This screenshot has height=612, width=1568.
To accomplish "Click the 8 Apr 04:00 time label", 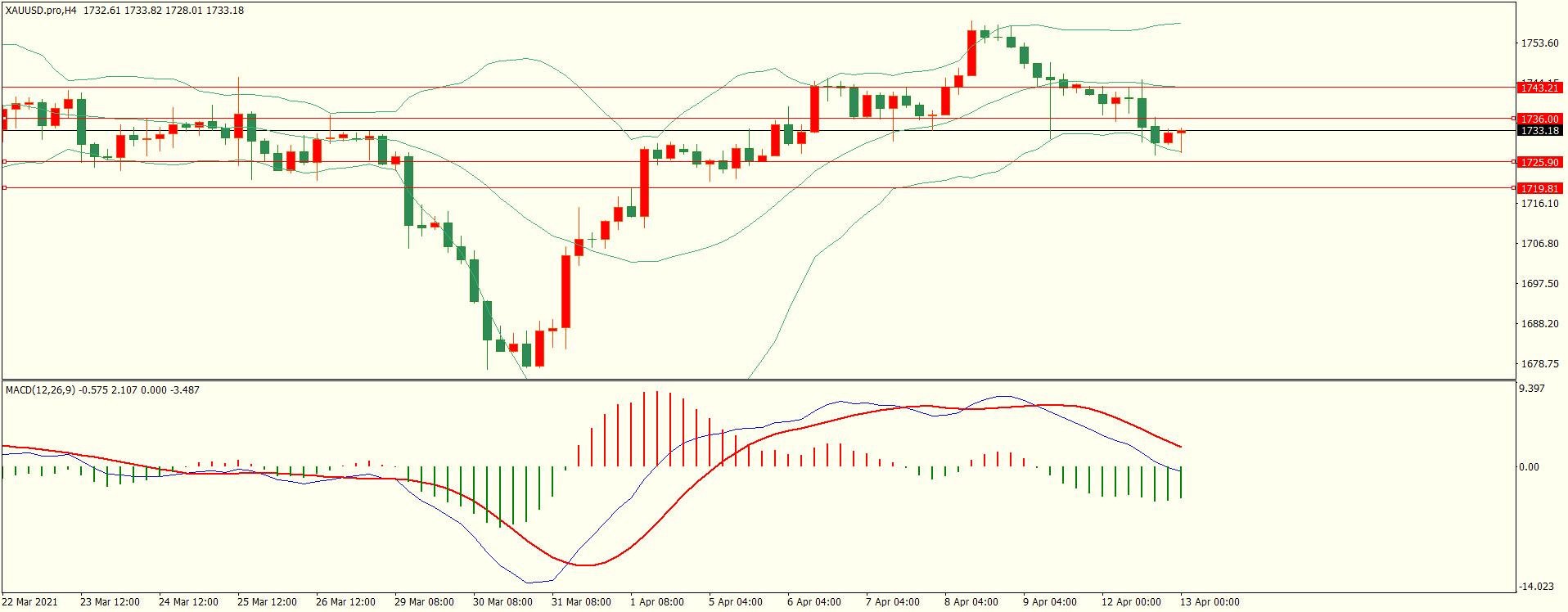I will click(971, 602).
